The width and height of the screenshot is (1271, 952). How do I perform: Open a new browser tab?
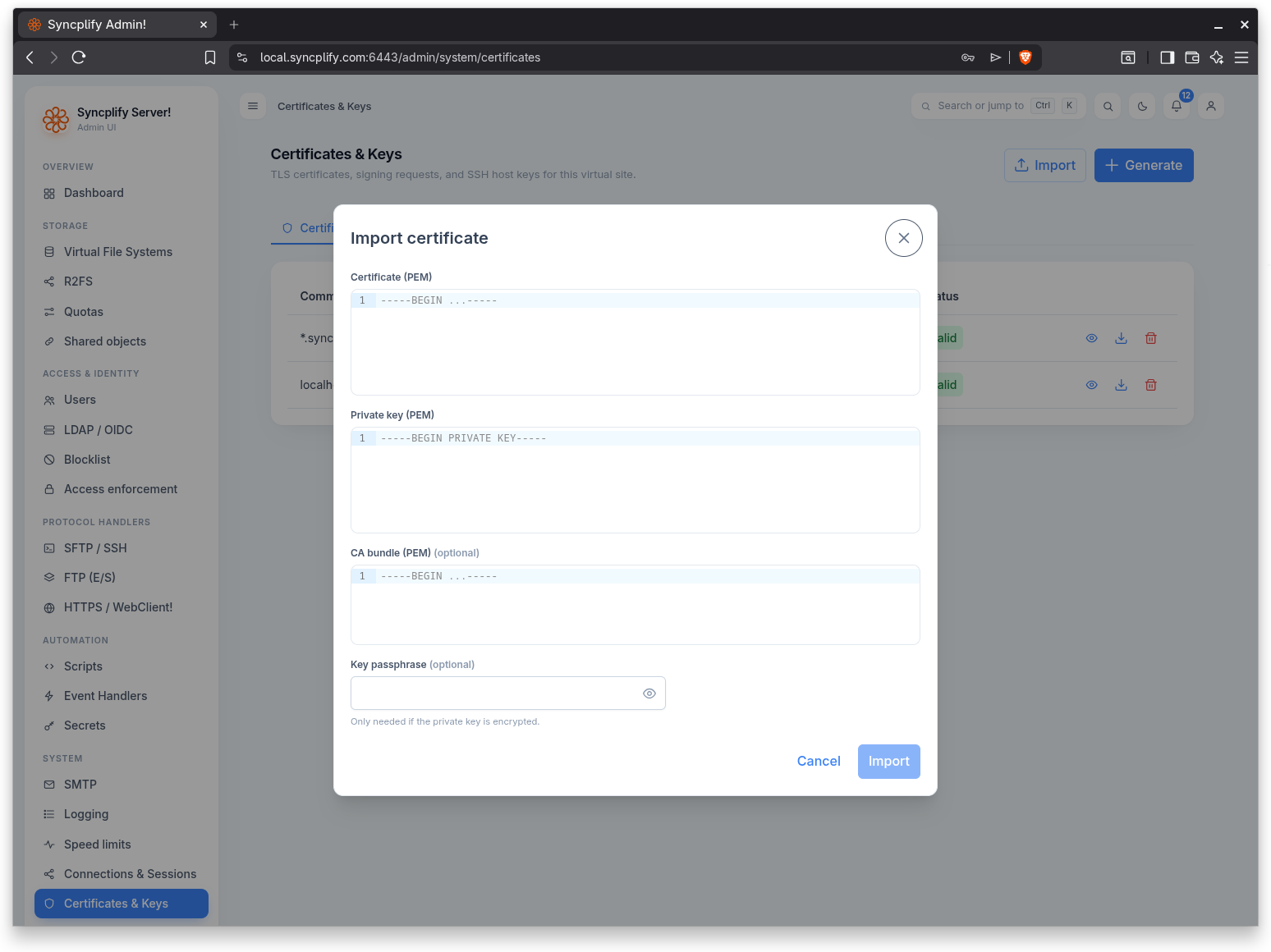pos(234,25)
